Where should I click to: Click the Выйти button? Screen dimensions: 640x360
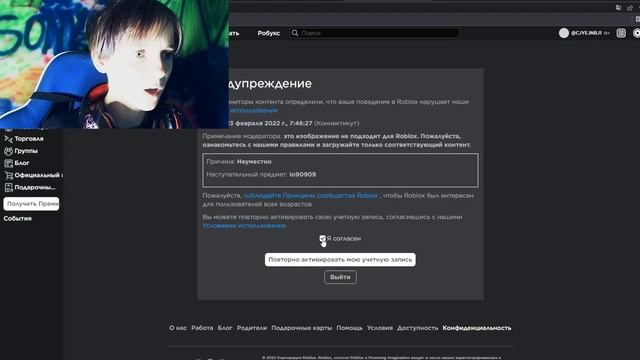pyautogui.click(x=340, y=277)
